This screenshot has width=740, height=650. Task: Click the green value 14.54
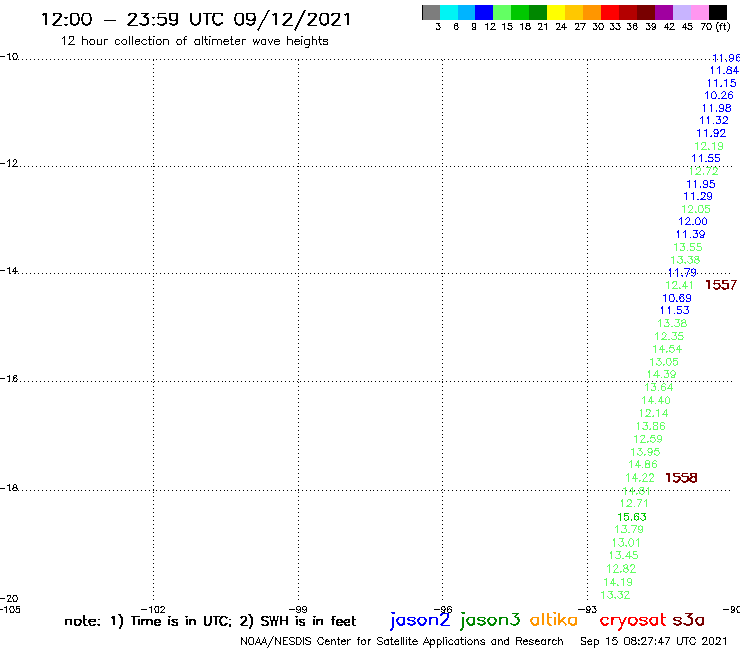pos(667,349)
